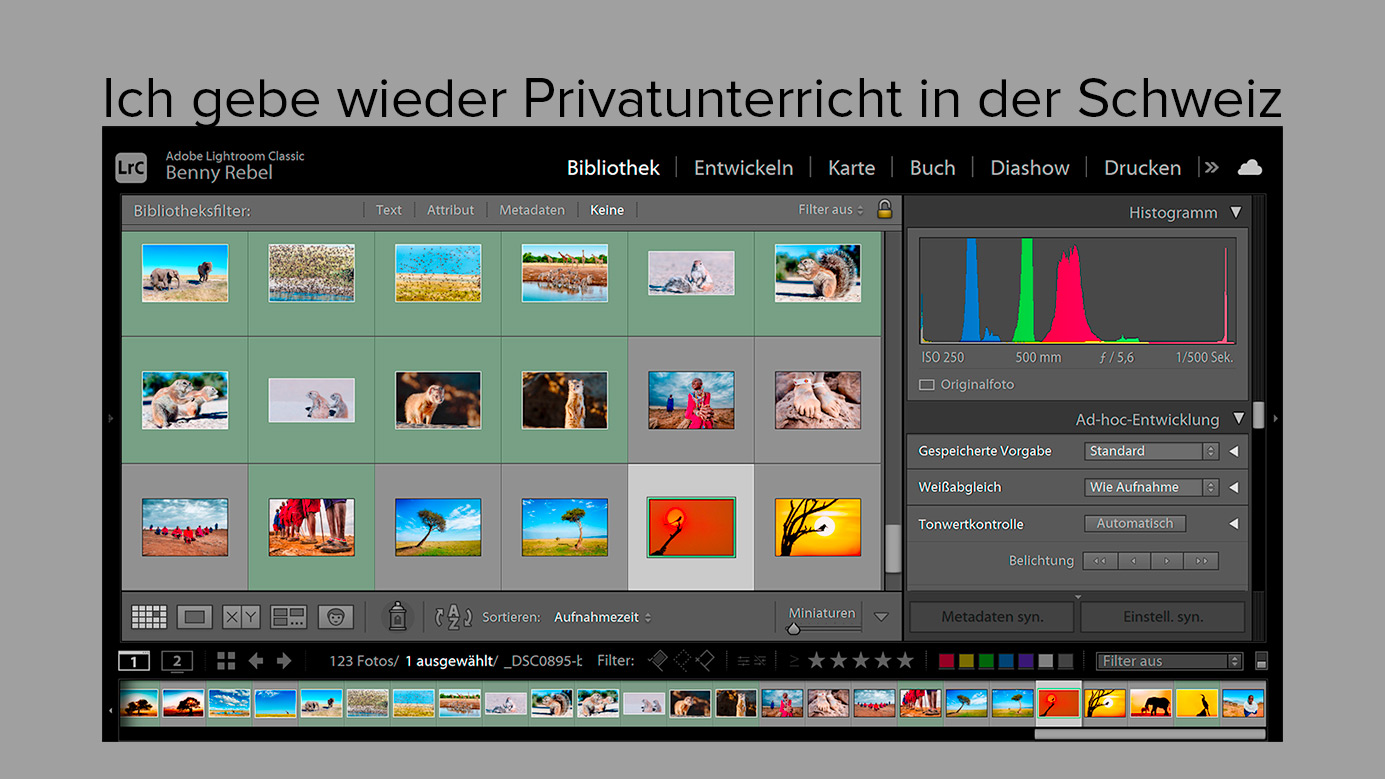This screenshot has width=1385, height=779.
Task: Switch to loupe single-image view
Action: click(195, 617)
